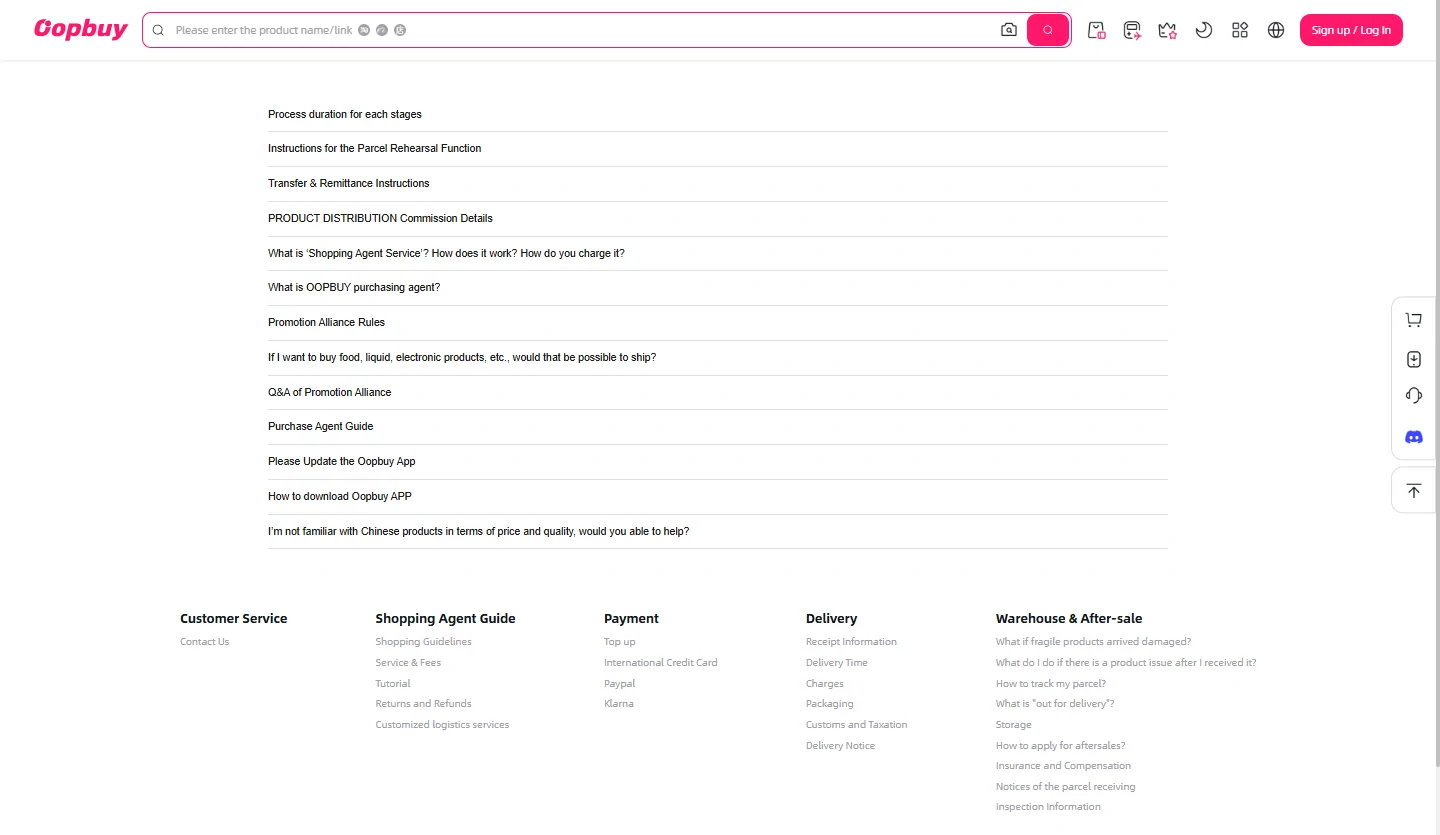Open 'Q&A of Promotion Alliance'
The height and width of the screenshot is (835, 1440).
(717, 393)
